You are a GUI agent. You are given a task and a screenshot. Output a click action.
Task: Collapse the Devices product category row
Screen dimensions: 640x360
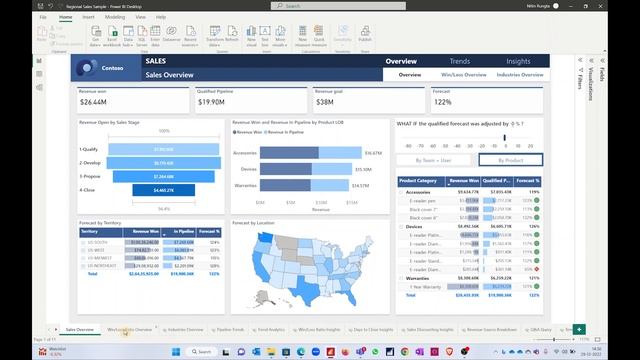(x=401, y=227)
